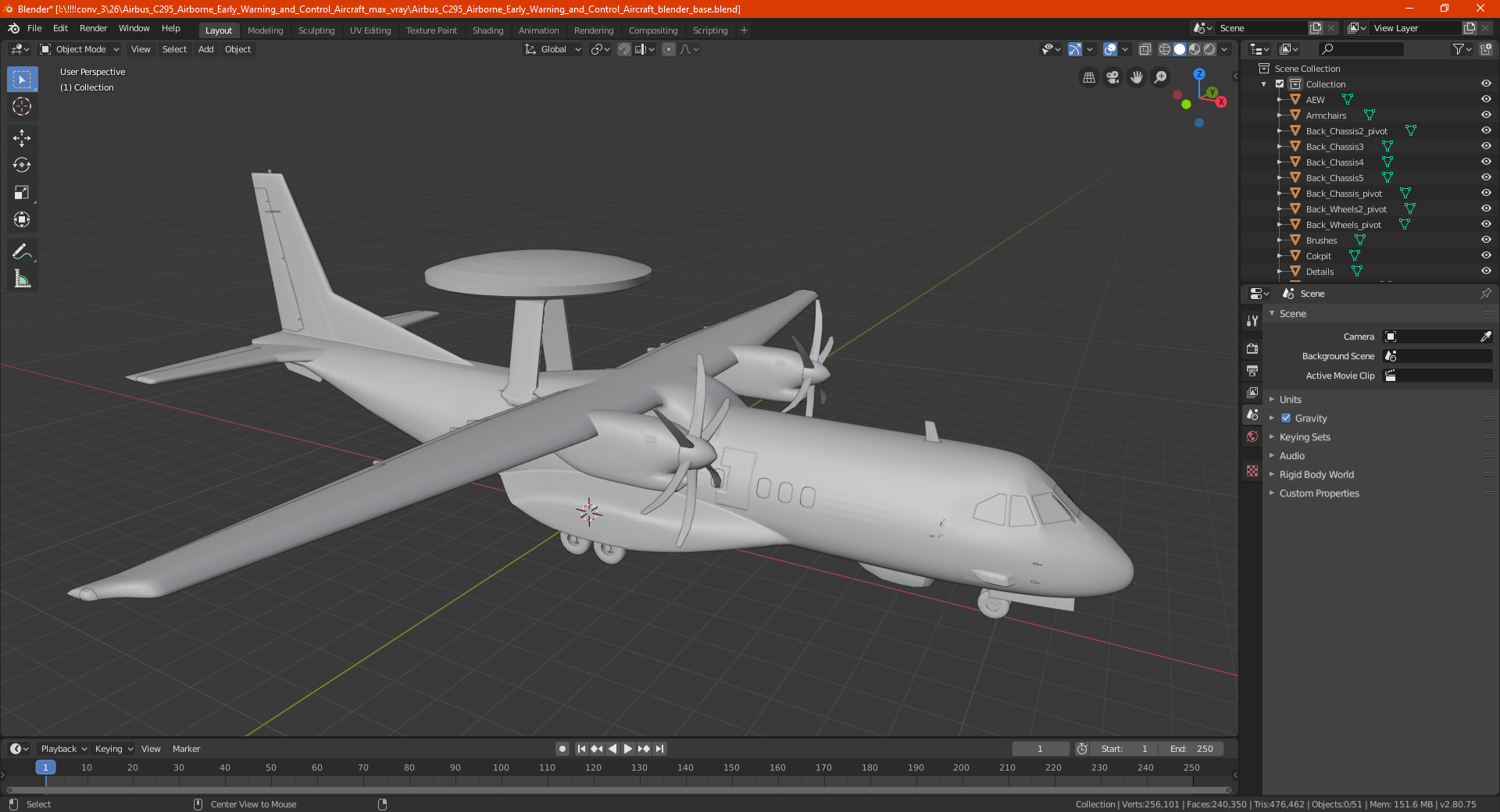Uncheck the Collection exclude checkbox
1500x812 pixels.
1280,84
